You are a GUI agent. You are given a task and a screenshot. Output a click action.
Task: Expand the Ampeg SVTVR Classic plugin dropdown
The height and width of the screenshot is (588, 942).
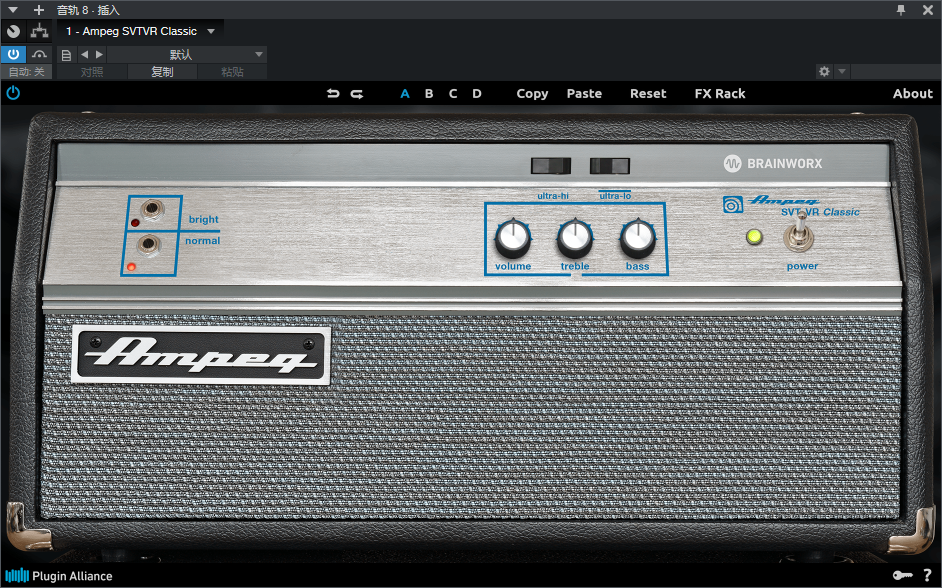point(211,31)
